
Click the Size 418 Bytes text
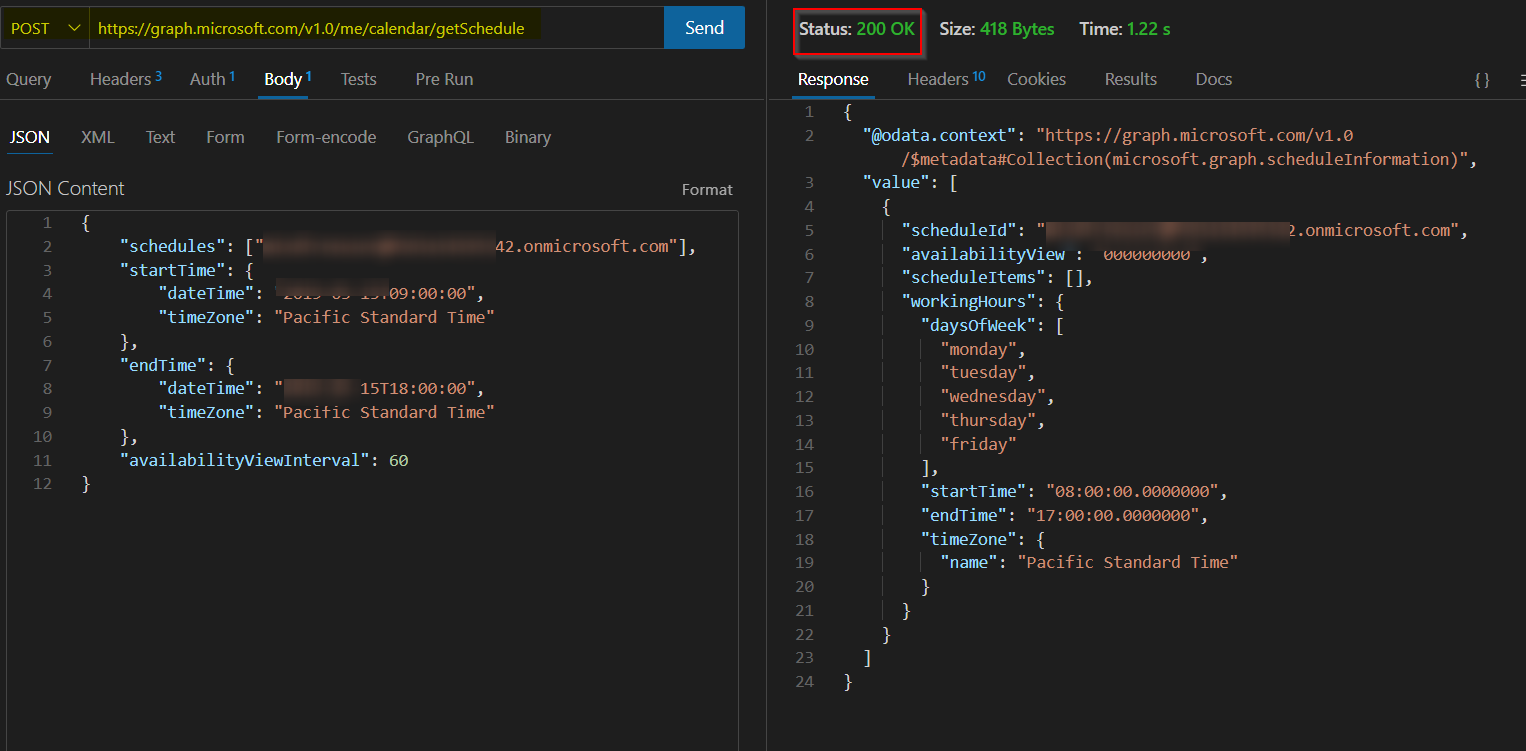997,29
